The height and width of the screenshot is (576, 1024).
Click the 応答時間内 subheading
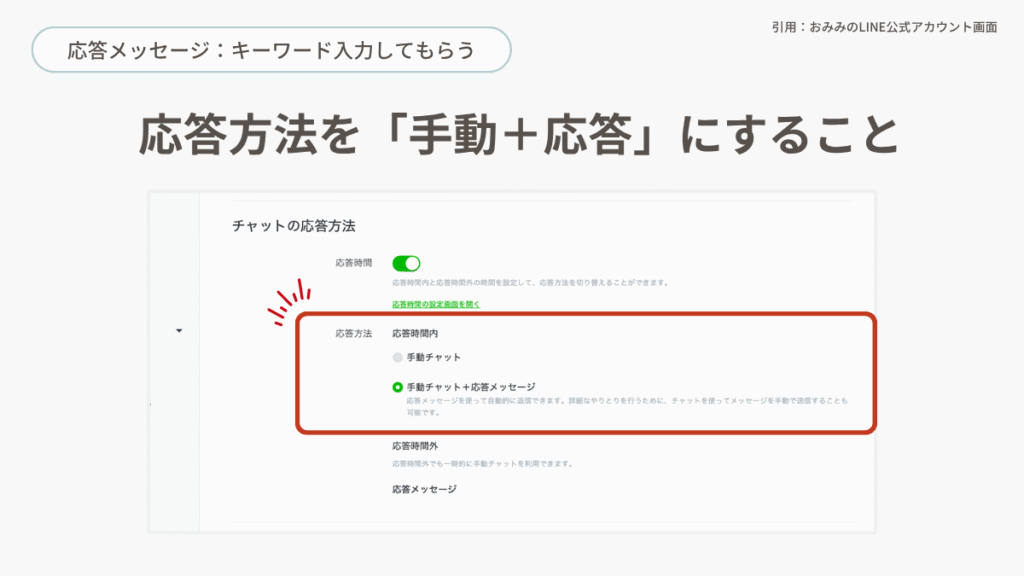click(415, 334)
